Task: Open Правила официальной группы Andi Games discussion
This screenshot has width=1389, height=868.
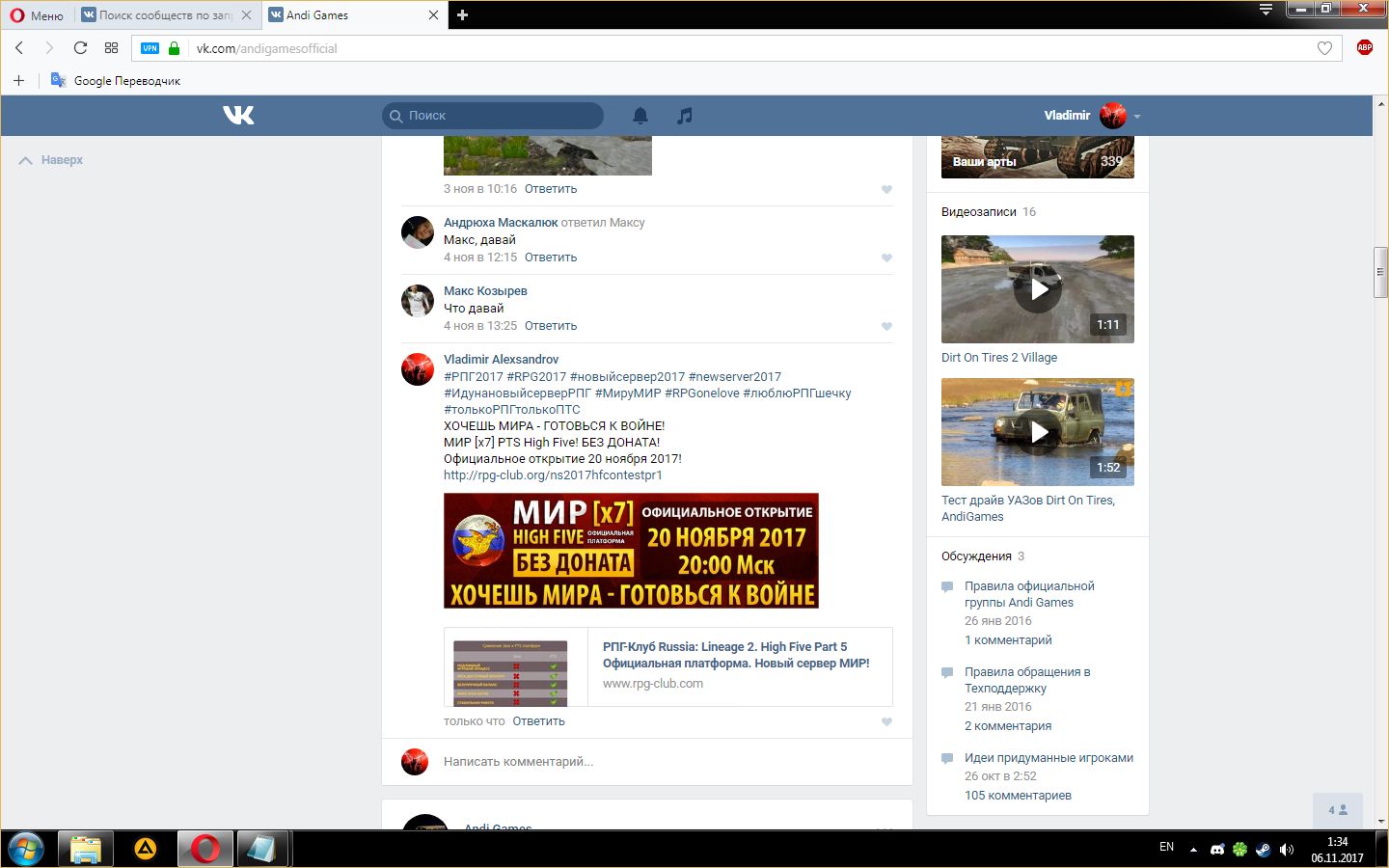Action: pos(1029,594)
